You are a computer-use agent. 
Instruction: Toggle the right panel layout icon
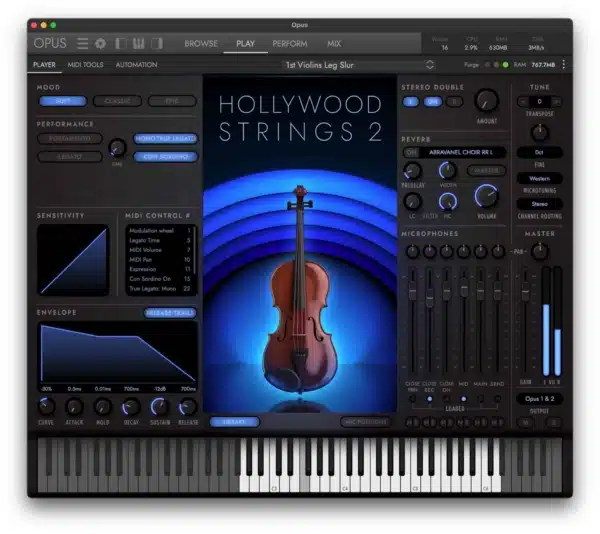[157, 43]
